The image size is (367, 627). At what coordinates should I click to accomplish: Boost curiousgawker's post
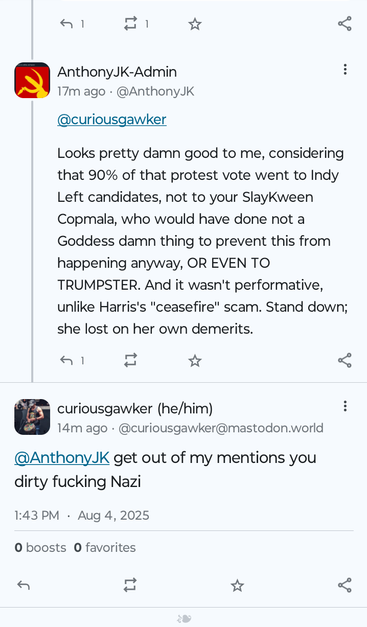coord(130,586)
